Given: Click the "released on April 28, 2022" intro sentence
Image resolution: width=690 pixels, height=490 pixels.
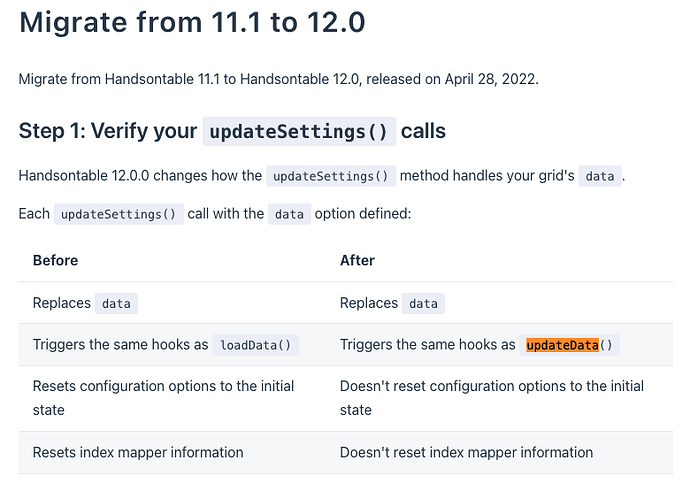Looking at the screenshot, I should [279, 79].
